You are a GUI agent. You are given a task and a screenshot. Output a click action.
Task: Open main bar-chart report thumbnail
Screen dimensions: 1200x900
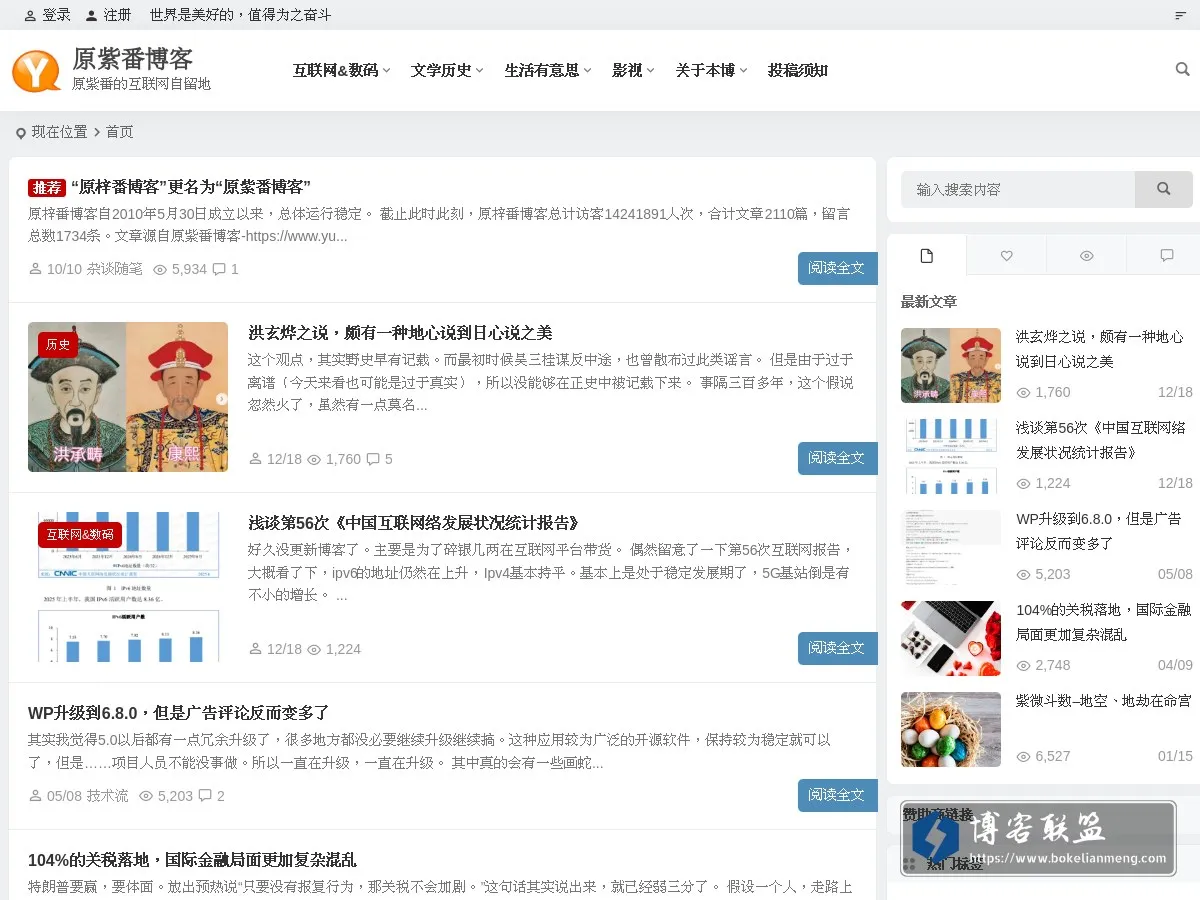(x=128, y=587)
